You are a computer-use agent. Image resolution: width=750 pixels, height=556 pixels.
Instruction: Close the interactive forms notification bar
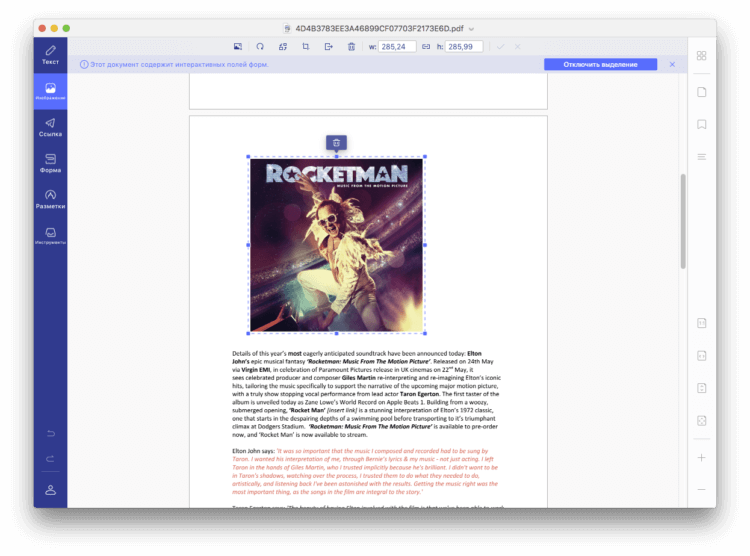(x=672, y=64)
